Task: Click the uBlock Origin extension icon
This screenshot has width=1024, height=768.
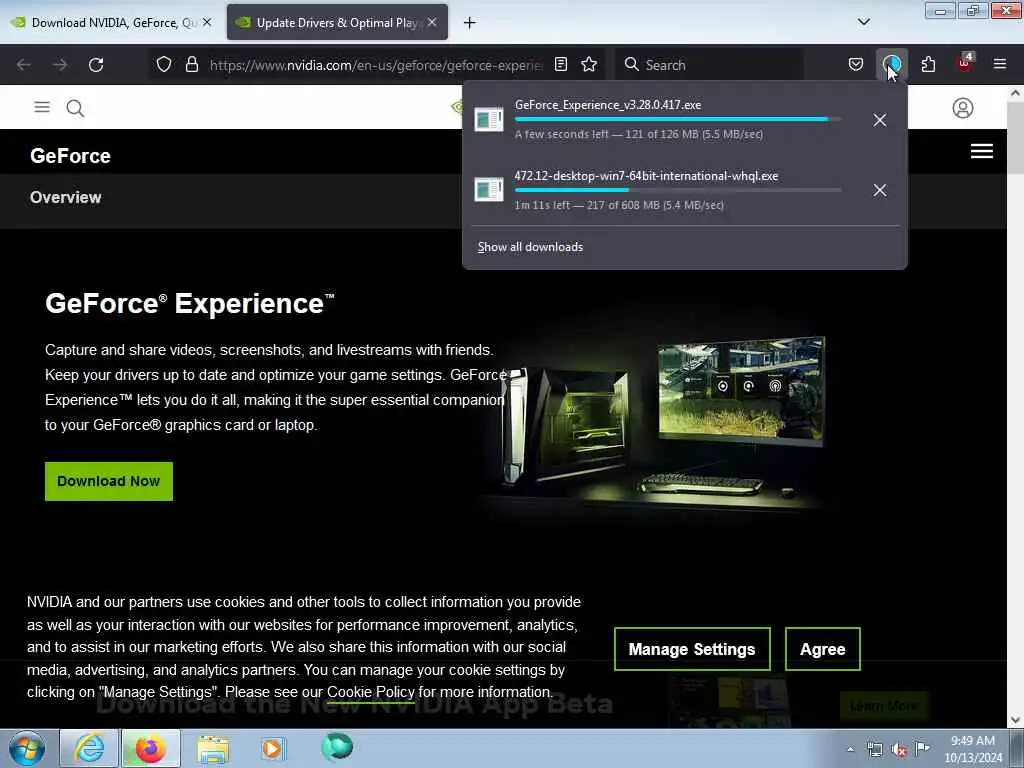Action: pos(965,63)
